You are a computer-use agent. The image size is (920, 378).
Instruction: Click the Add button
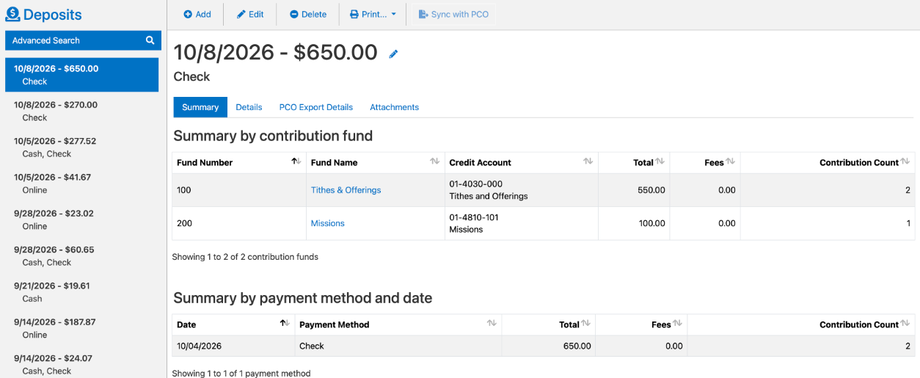[197, 15]
